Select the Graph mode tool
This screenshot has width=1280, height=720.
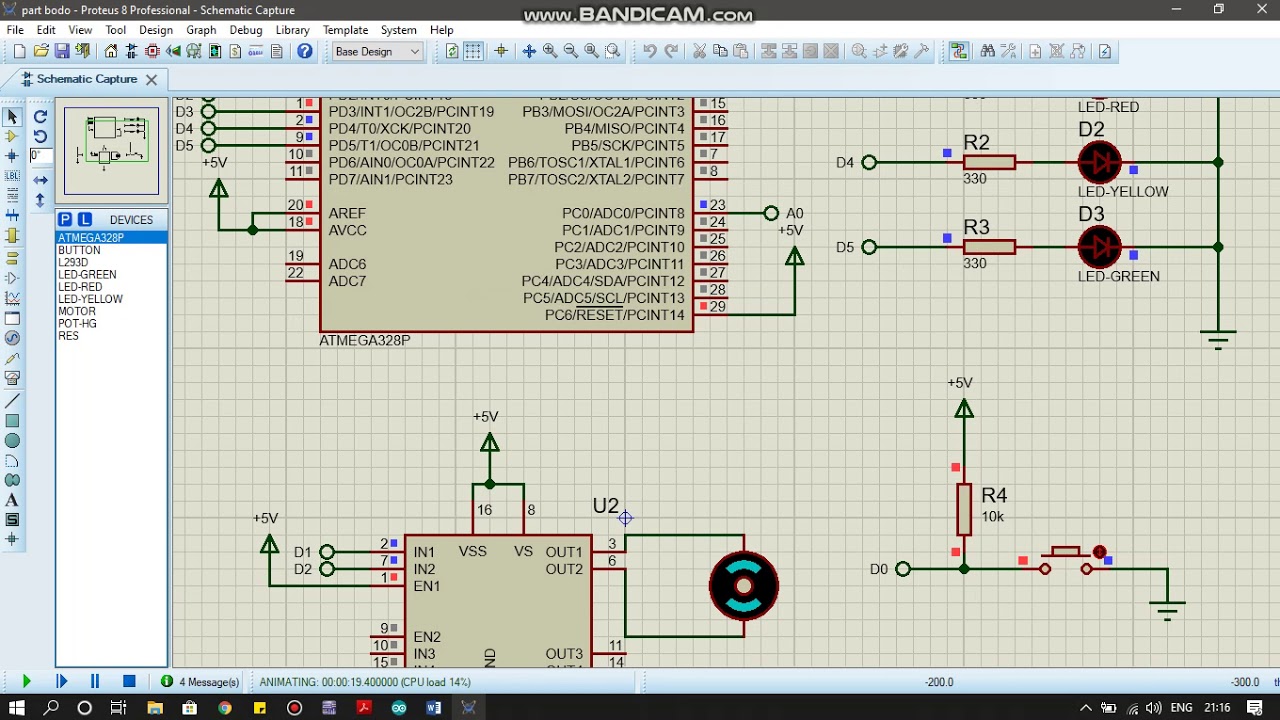(12, 298)
